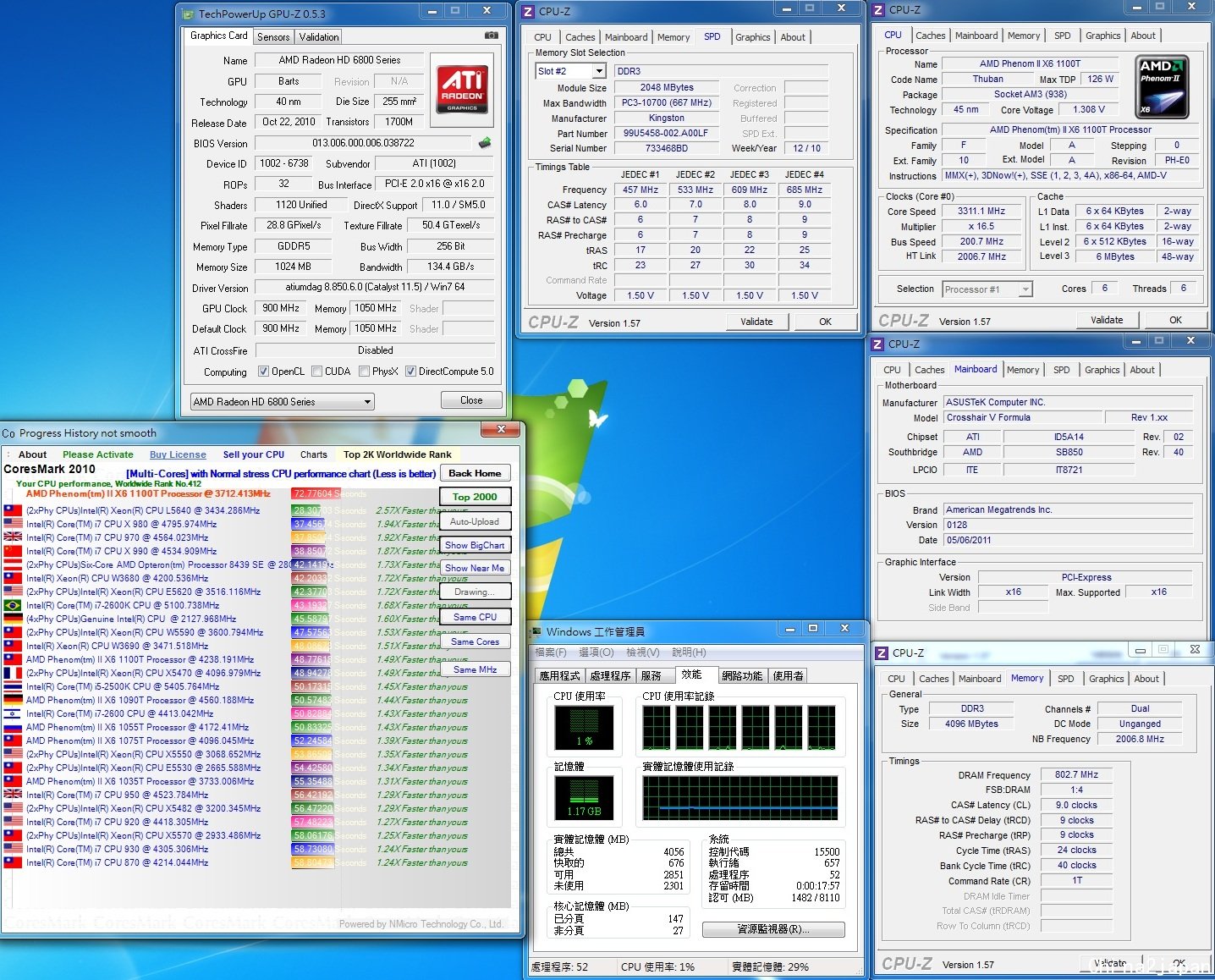Image resolution: width=1215 pixels, height=980 pixels.
Task: Click the Same CPU button
Action: [x=475, y=617]
